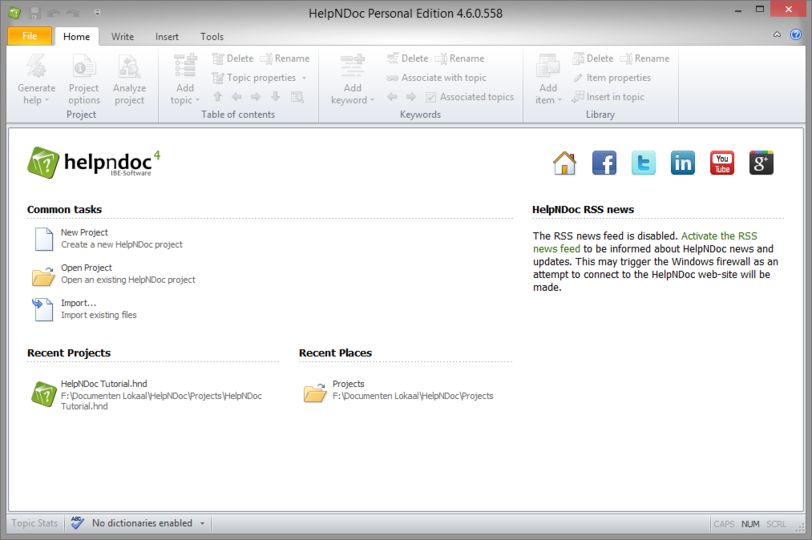
Task: Move topic up arrow in Table of contents
Action: [218, 97]
